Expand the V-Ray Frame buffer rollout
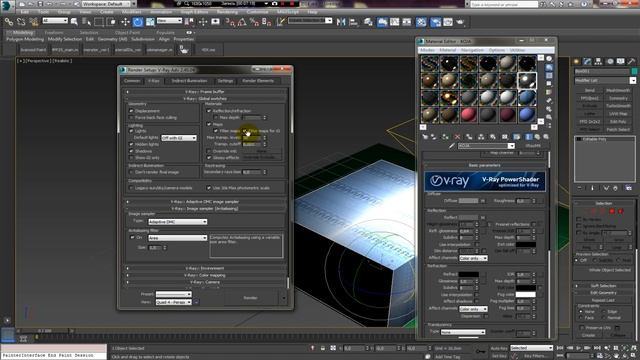 click(205, 92)
